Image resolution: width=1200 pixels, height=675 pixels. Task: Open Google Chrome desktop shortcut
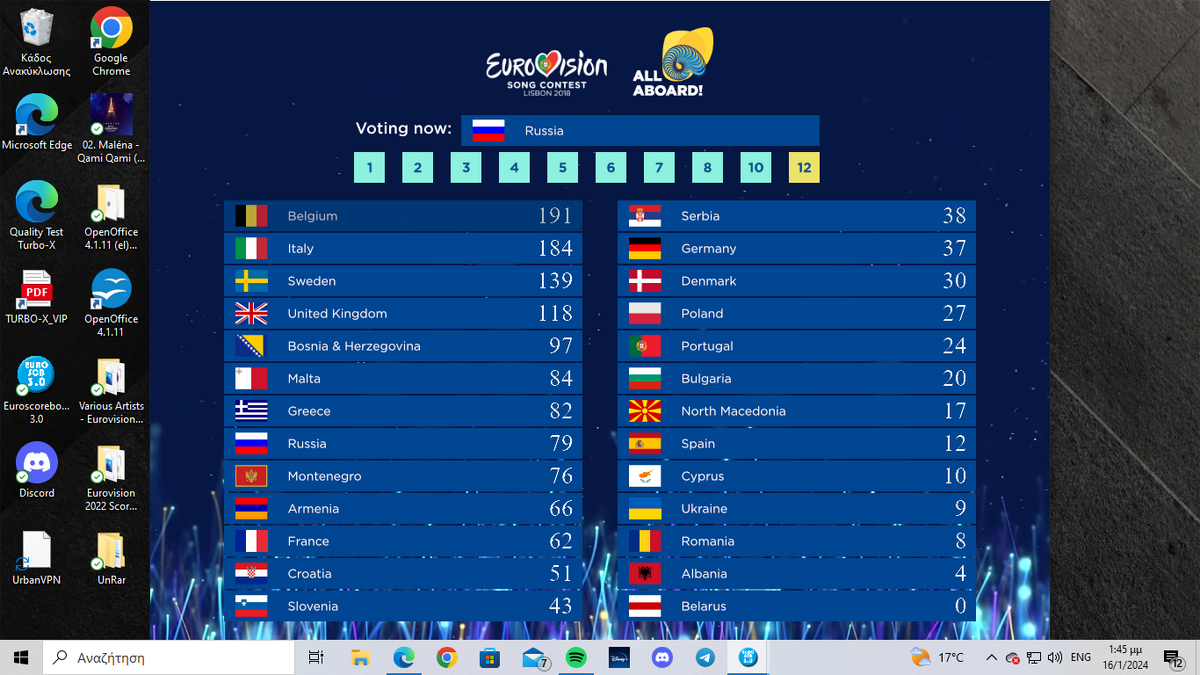click(x=111, y=42)
